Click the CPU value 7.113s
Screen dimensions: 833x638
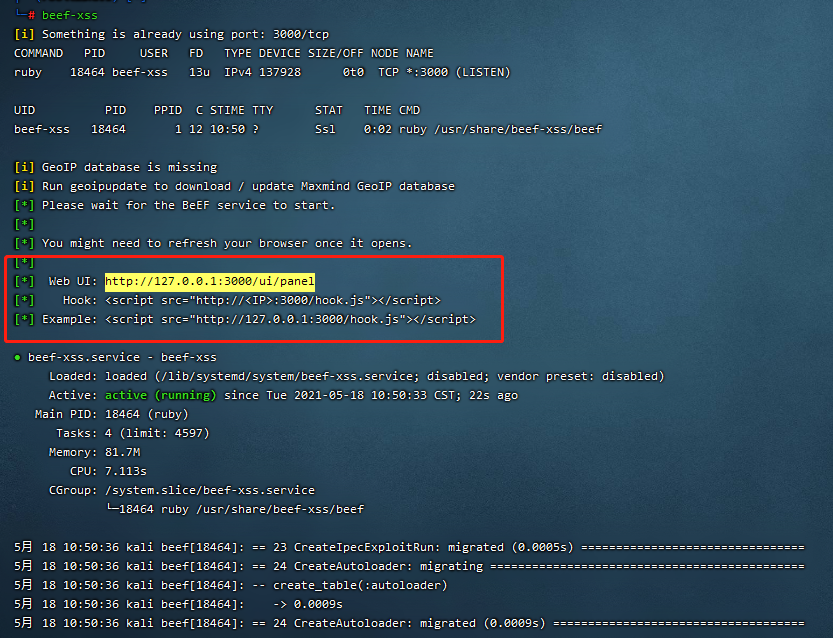point(126,471)
